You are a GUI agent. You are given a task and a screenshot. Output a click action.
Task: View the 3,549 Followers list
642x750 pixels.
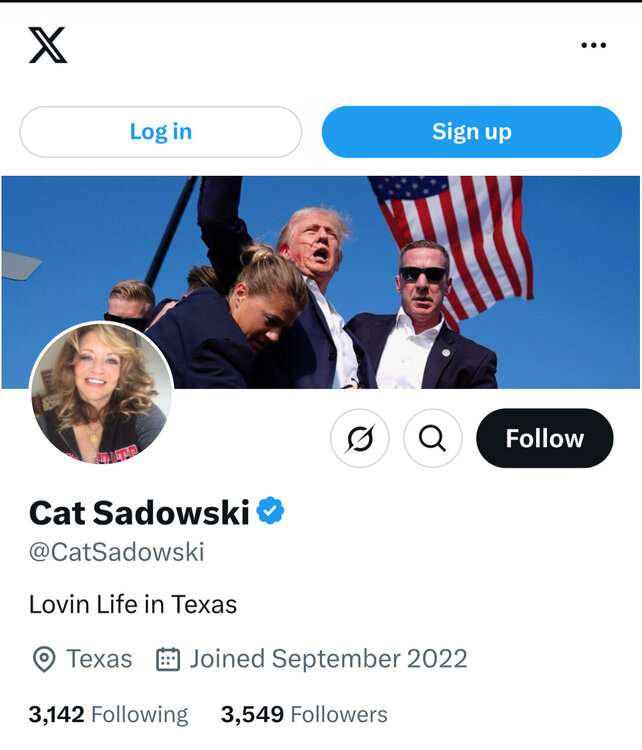tap(304, 714)
